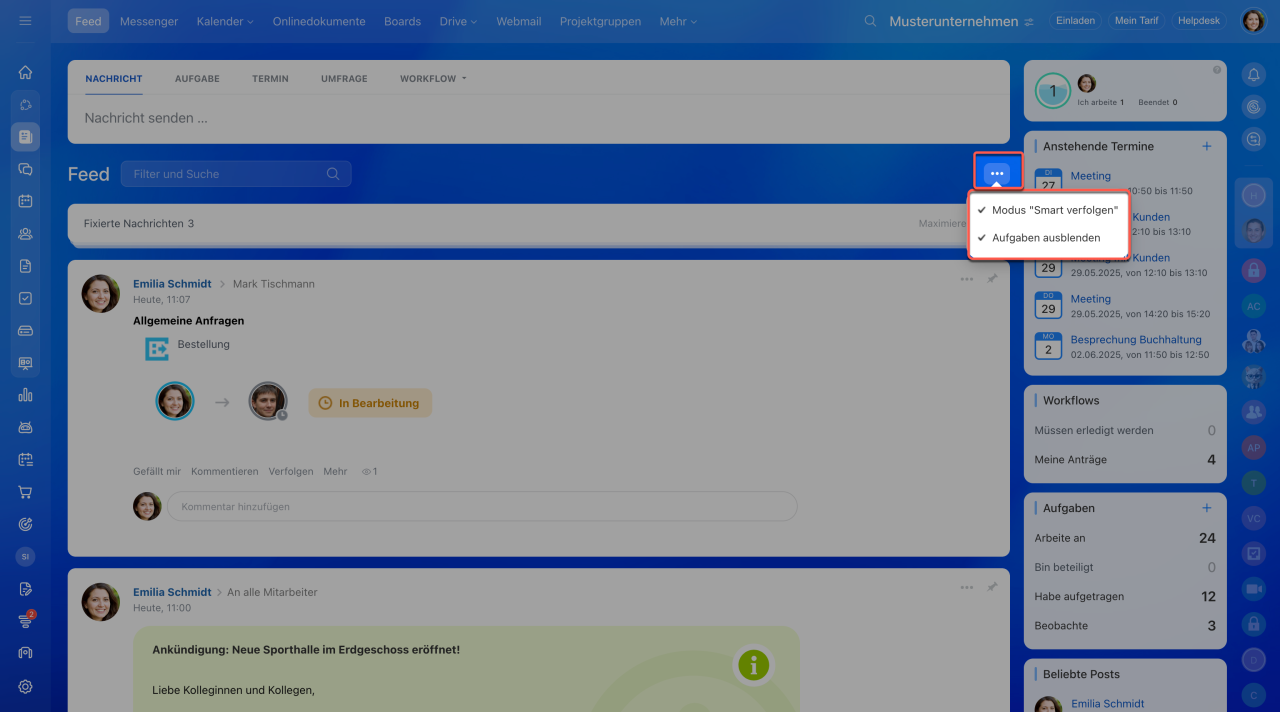The height and width of the screenshot is (712, 1280).
Task: Open the Mehr menu under the Bestellung post
Action: point(335,471)
